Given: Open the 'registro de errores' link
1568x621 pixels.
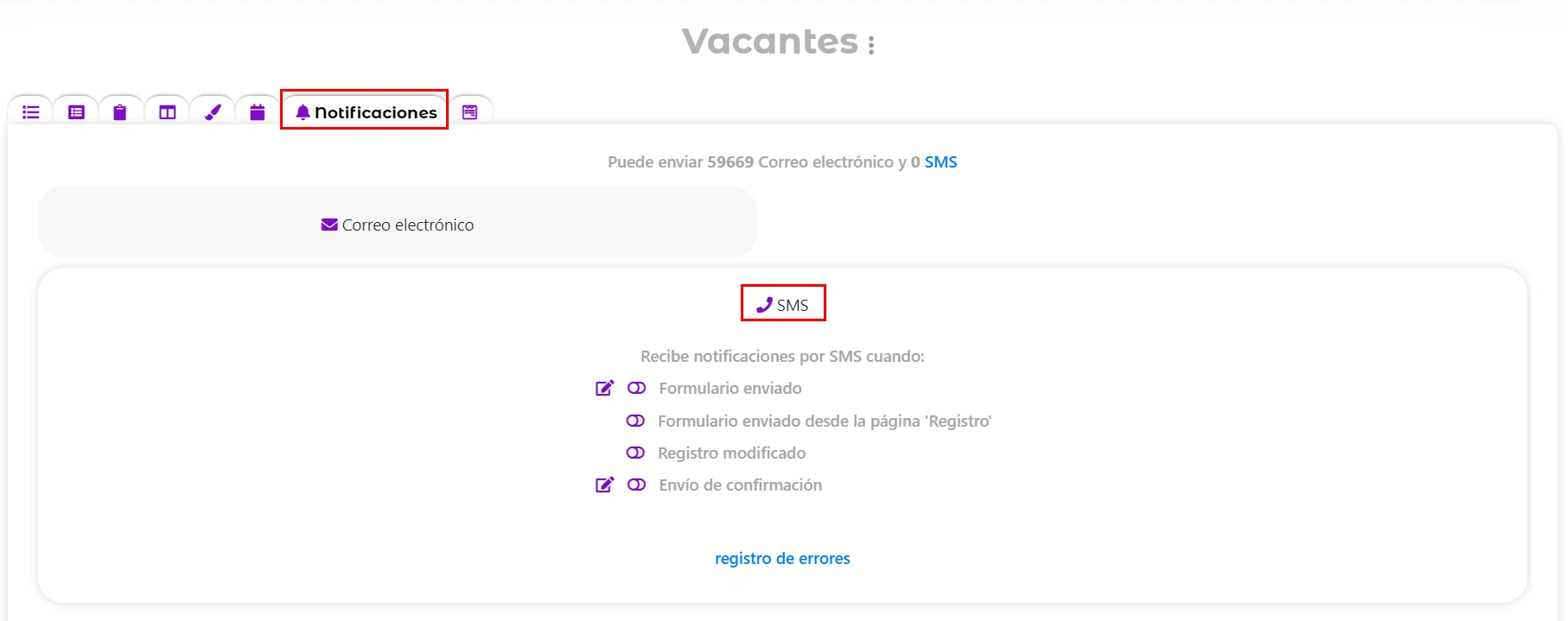Looking at the screenshot, I should tap(782, 559).
